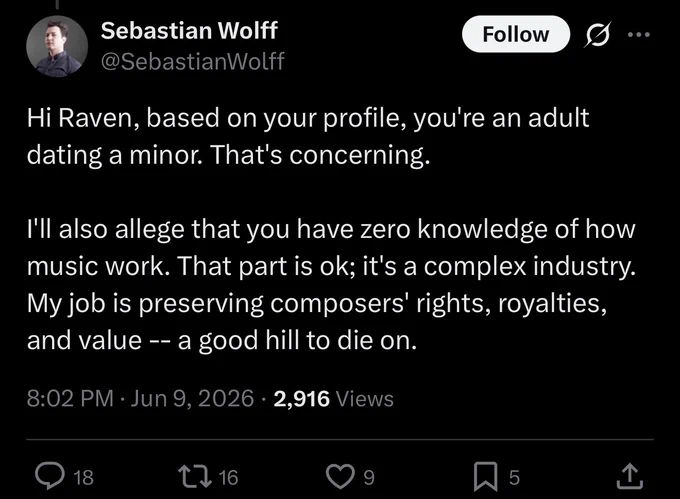
Task: Select the Jun 9, 2026 date
Action: (192, 398)
